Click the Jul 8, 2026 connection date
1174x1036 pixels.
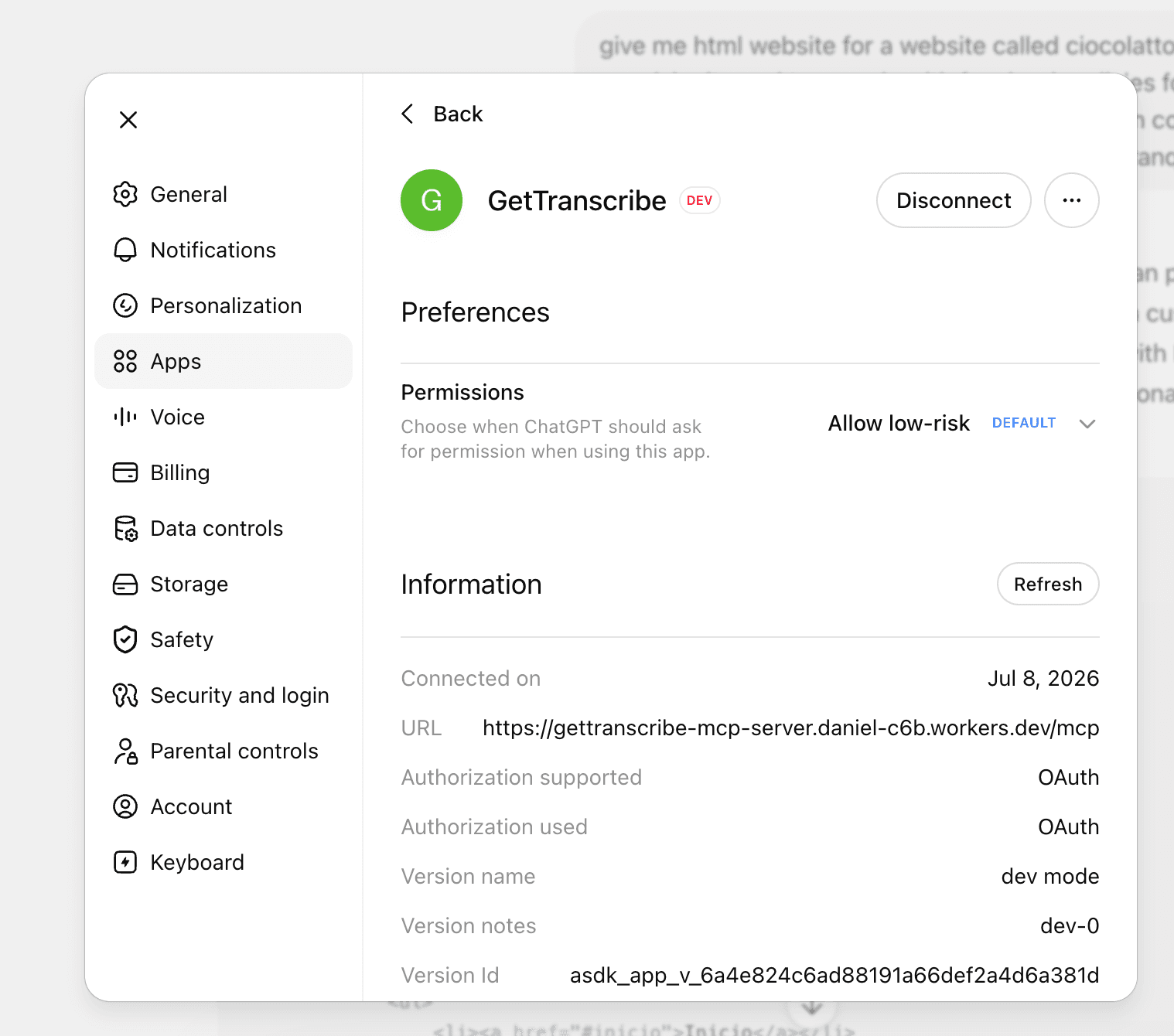click(x=1043, y=678)
